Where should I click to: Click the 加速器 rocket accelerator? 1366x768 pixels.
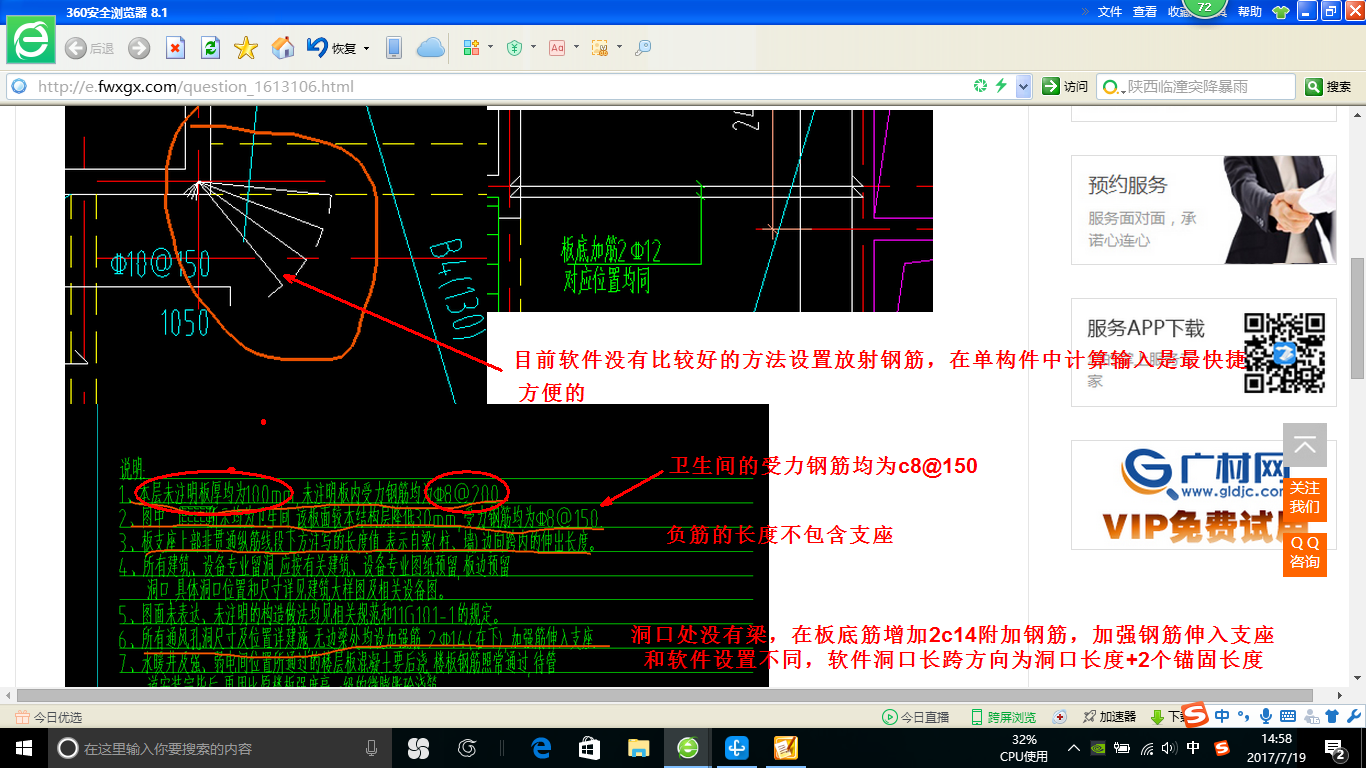pyautogui.click(x=1108, y=717)
